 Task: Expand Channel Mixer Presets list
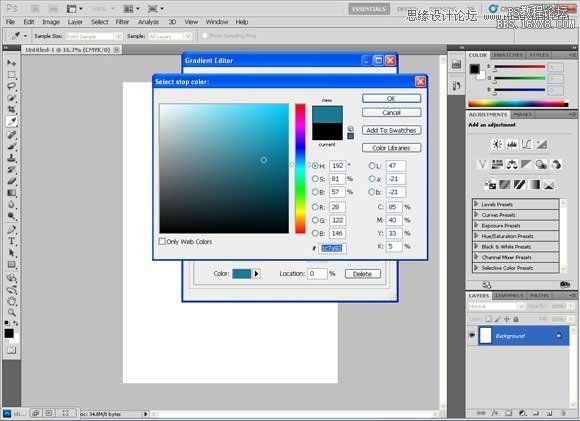pyautogui.click(x=477, y=257)
